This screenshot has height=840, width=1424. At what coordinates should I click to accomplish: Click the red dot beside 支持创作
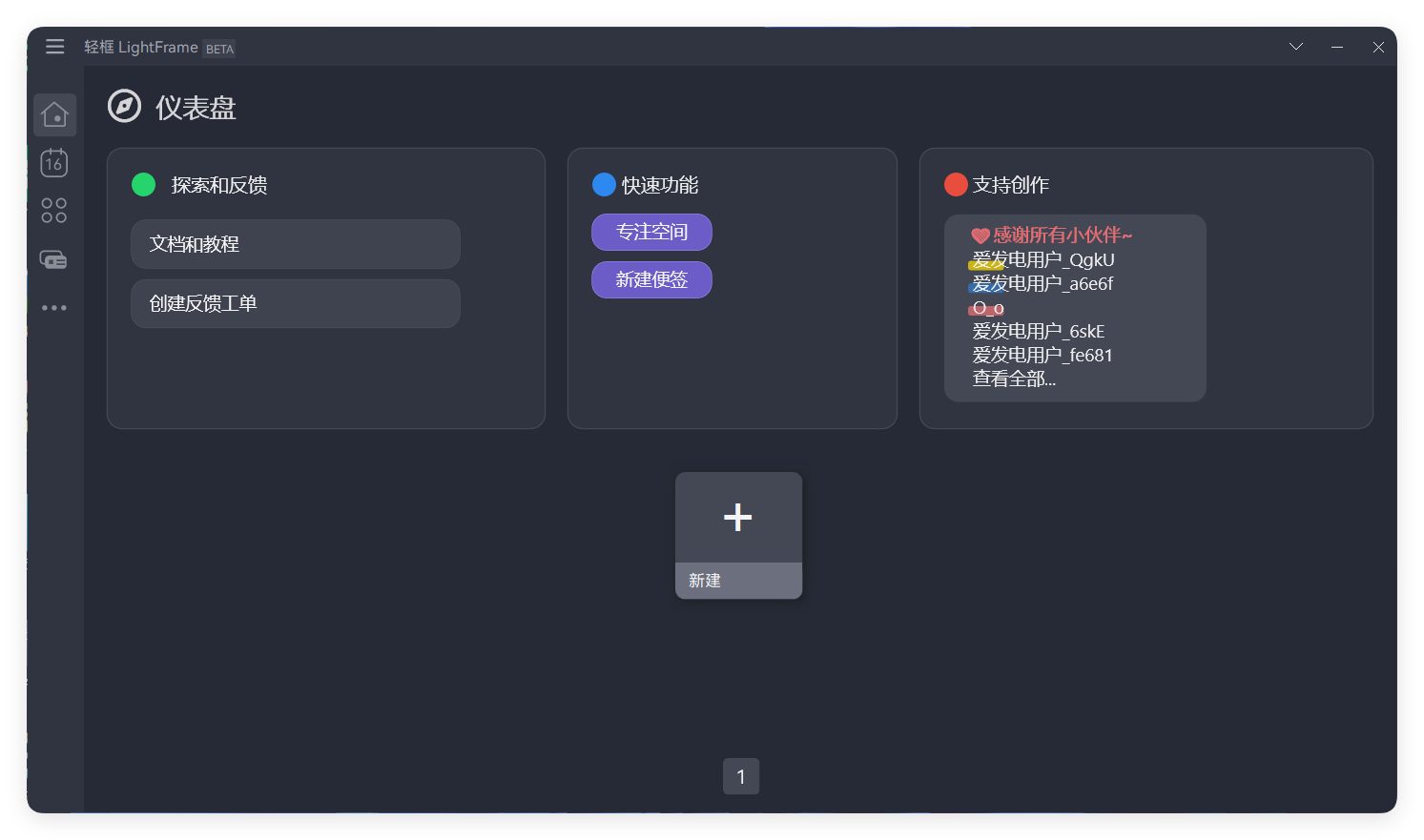(956, 184)
